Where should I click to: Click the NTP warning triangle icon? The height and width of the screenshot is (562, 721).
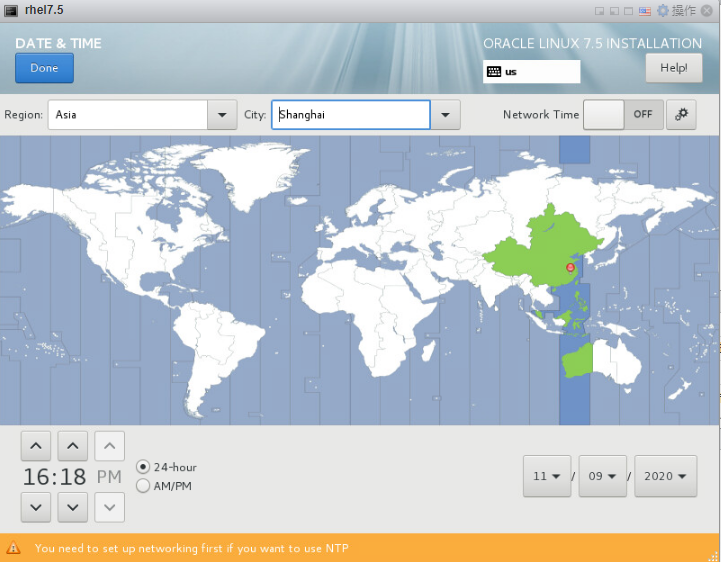click(x=13, y=548)
